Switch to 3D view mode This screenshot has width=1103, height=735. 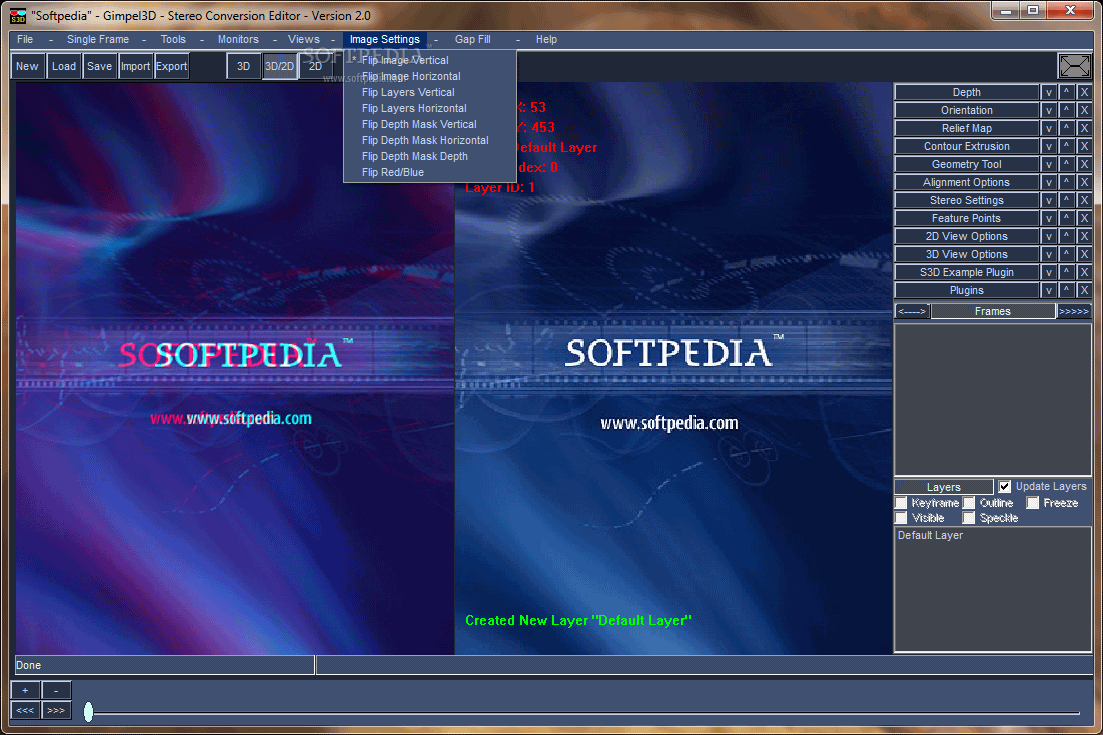243,66
